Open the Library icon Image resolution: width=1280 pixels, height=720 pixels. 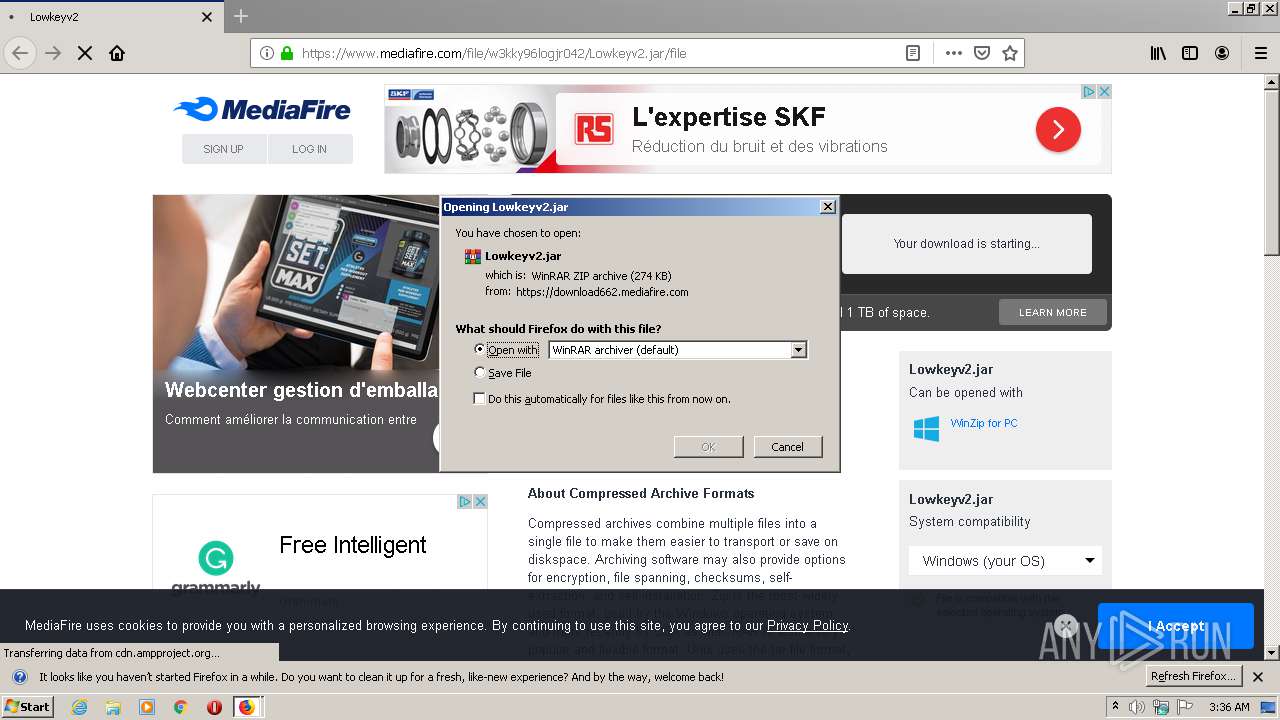1158,53
